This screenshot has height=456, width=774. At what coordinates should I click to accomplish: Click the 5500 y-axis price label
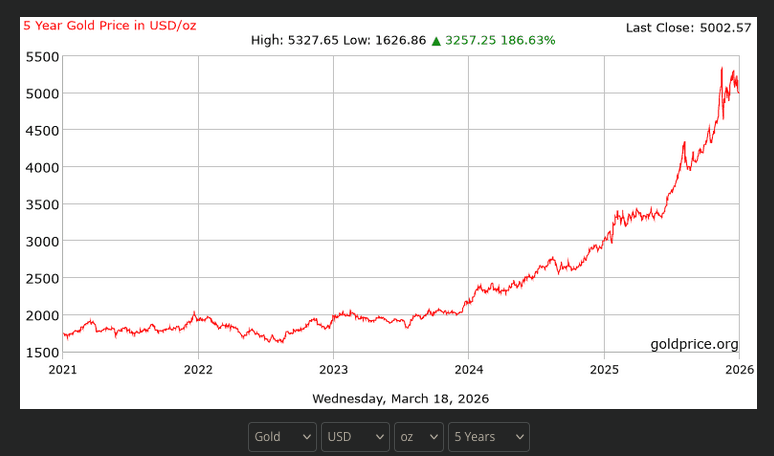(41, 57)
